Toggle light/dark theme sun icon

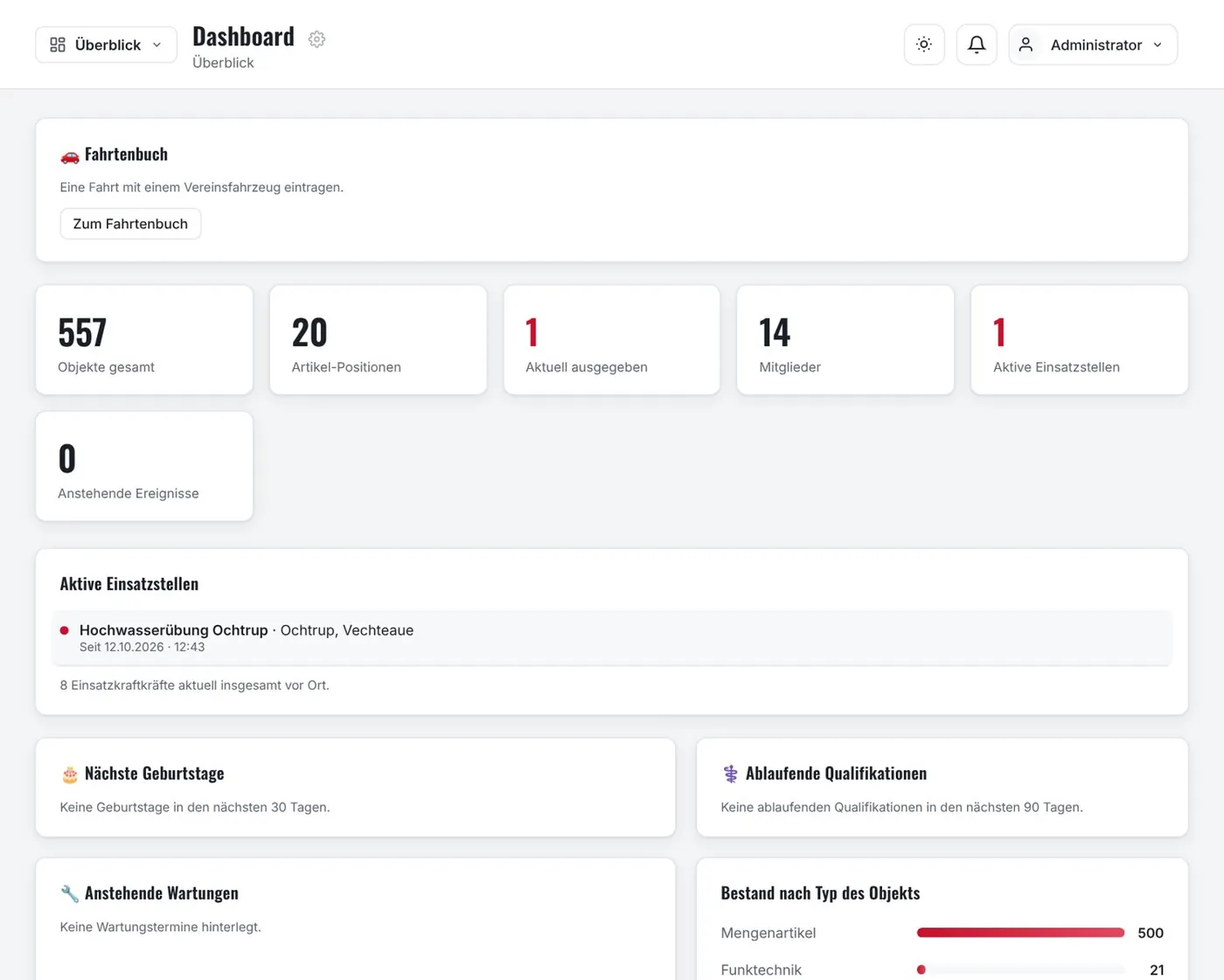tap(924, 45)
